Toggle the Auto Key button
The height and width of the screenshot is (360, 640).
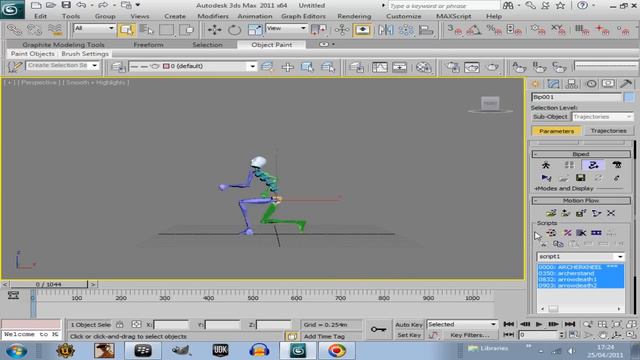pos(409,324)
